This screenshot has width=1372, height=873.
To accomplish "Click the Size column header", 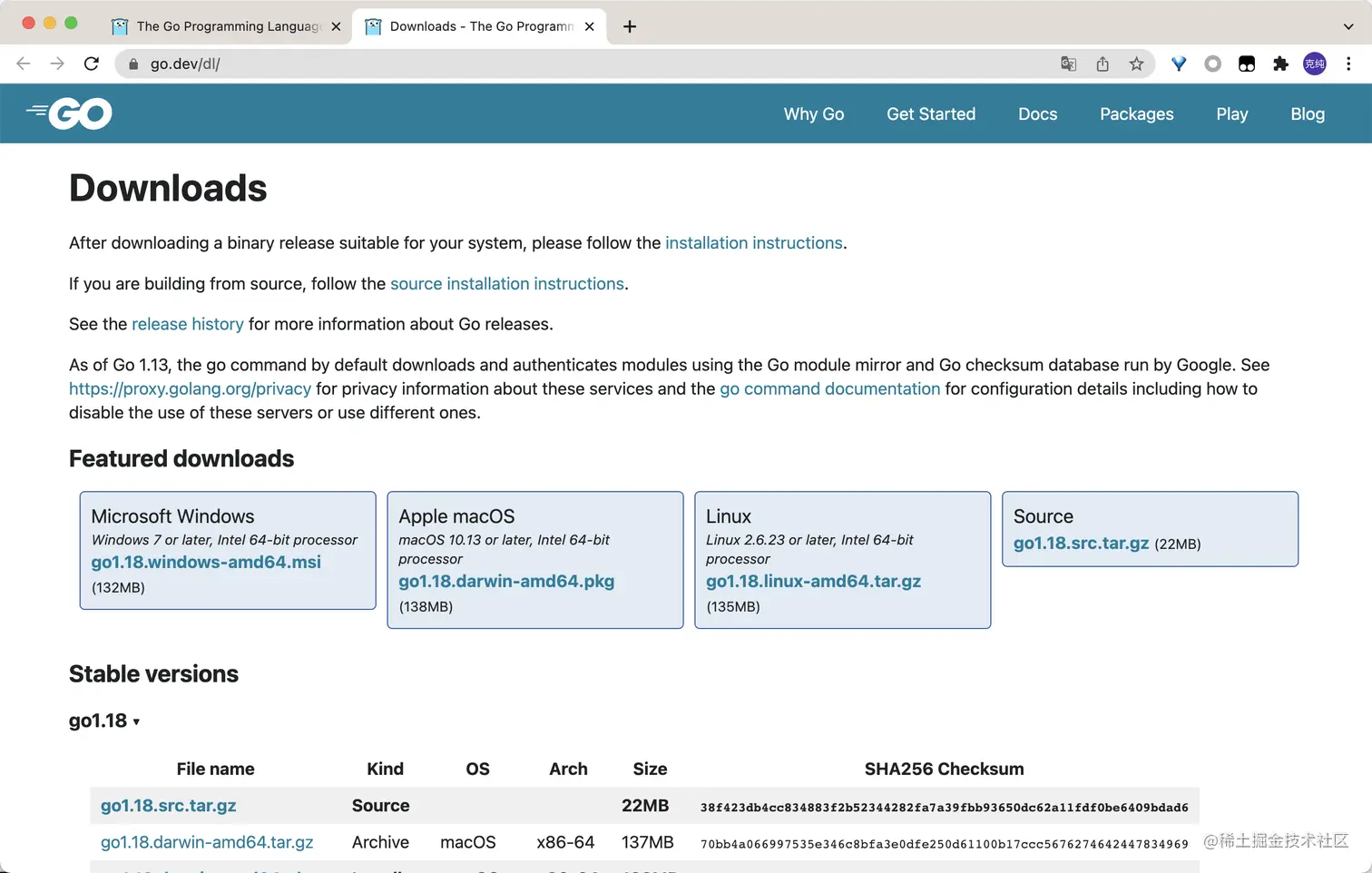I will (x=650, y=769).
